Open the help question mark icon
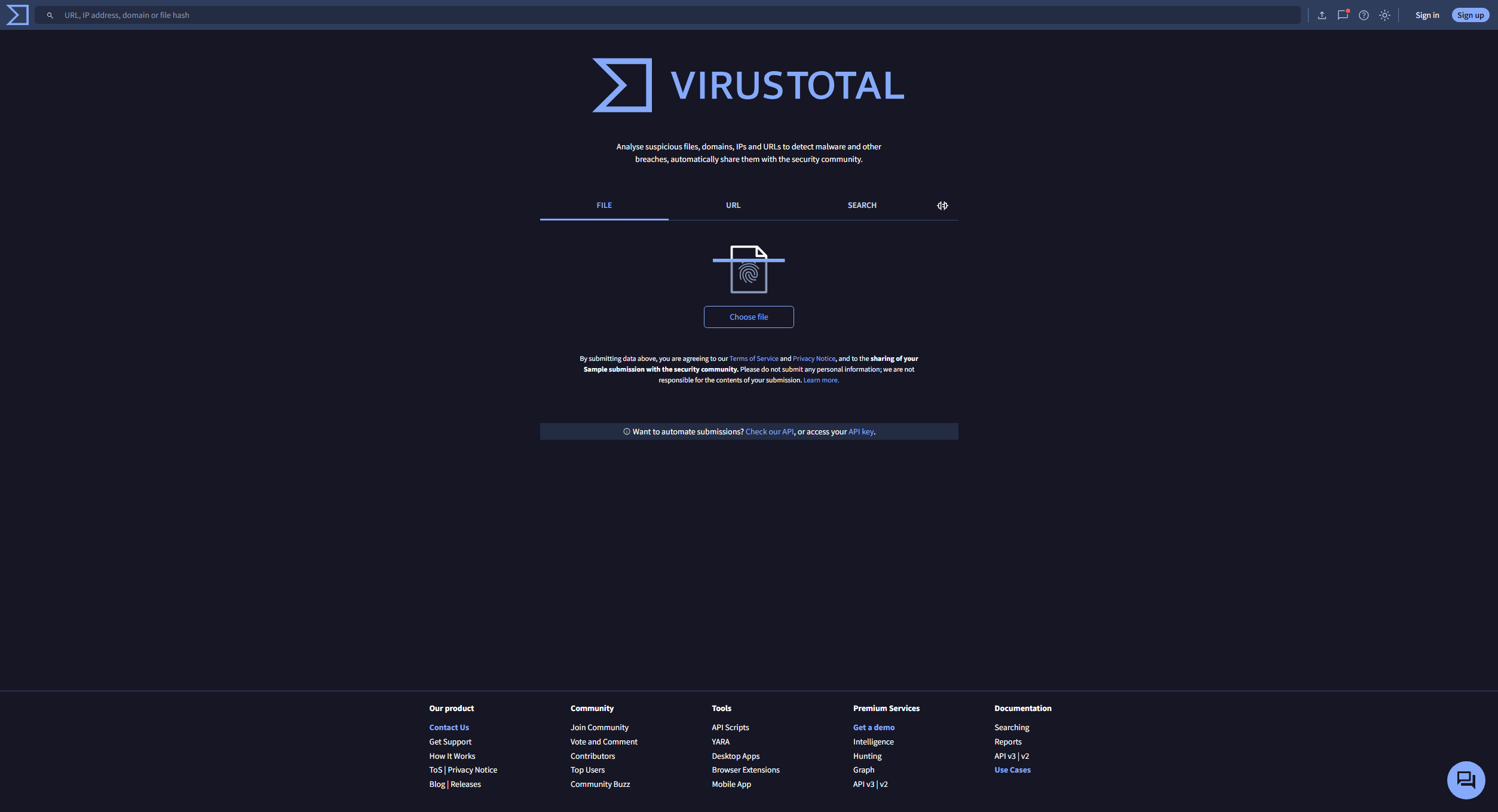This screenshot has height=812, width=1498. [x=1364, y=16]
